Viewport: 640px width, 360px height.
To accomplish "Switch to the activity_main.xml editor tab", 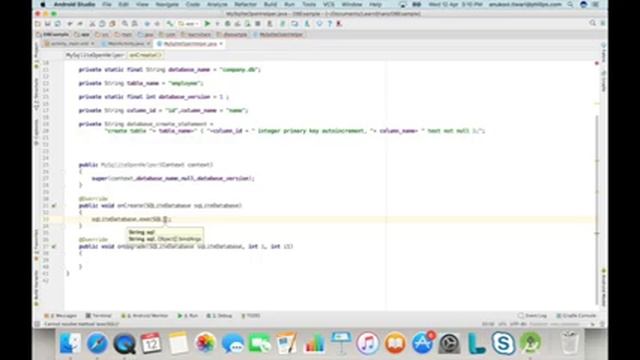I will [x=69, y=44].
